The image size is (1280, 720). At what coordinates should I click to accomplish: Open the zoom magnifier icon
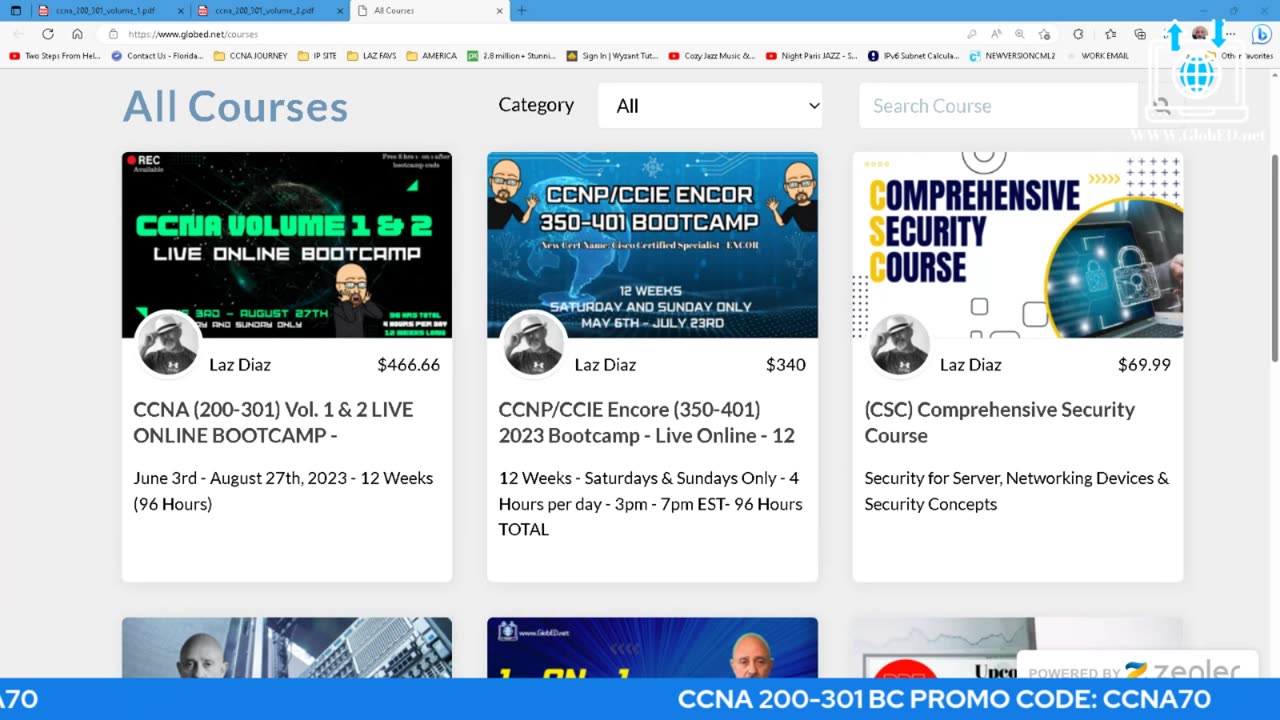pyautogui.click(x=1019, y=34)
